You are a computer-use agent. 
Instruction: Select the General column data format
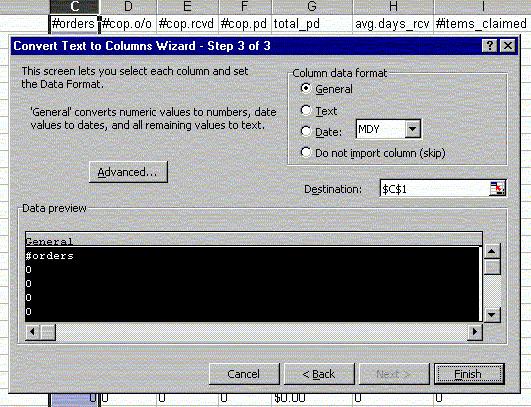coord(326,89)
